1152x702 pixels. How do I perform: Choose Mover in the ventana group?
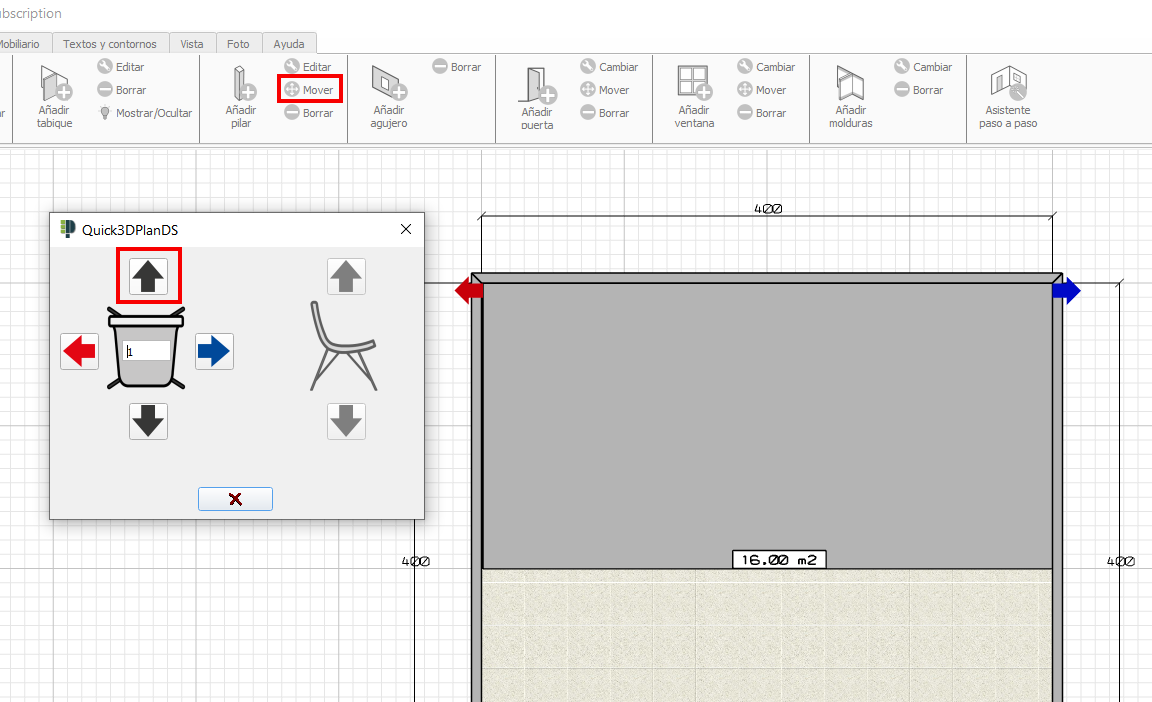coord(762,90)
